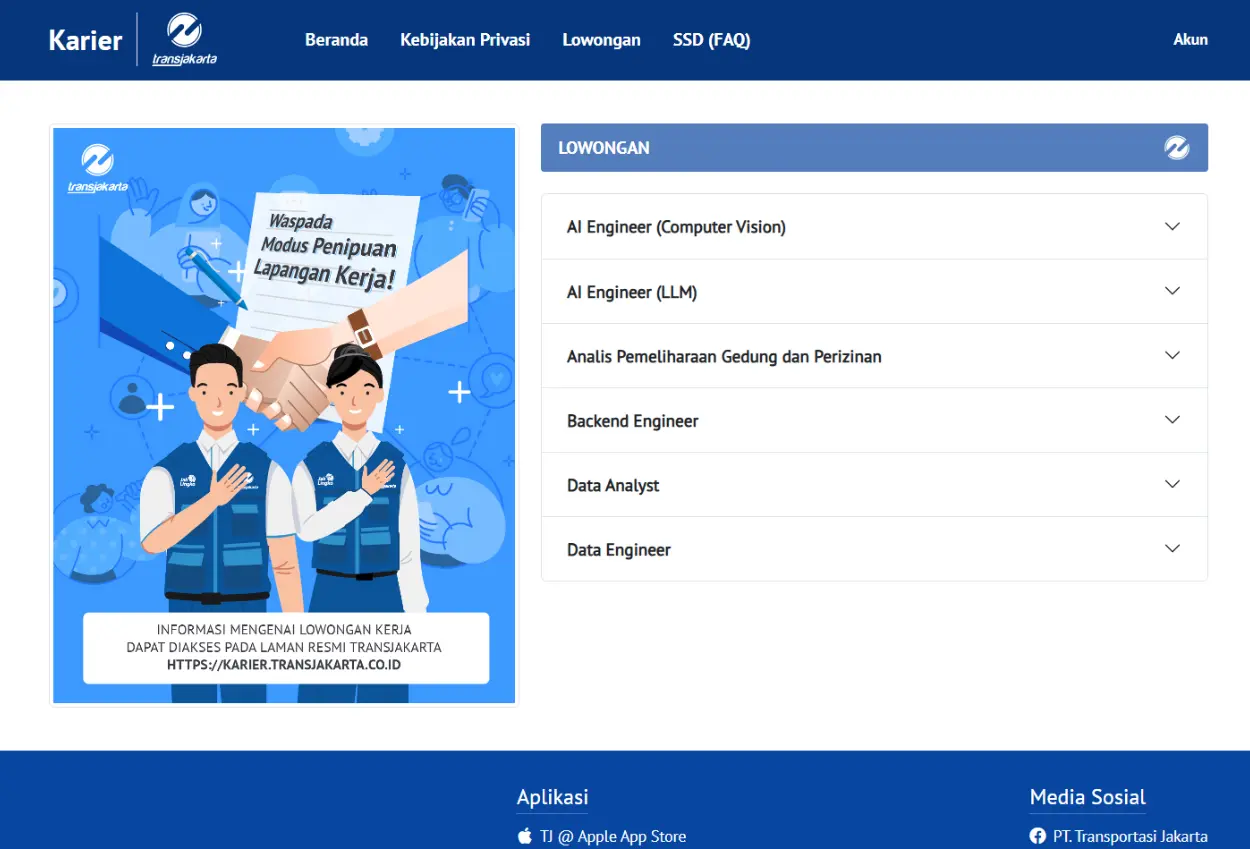1250x849 pixels.
Task: Select the Backend Engineer job title
Action: click(x=633, y=421)
